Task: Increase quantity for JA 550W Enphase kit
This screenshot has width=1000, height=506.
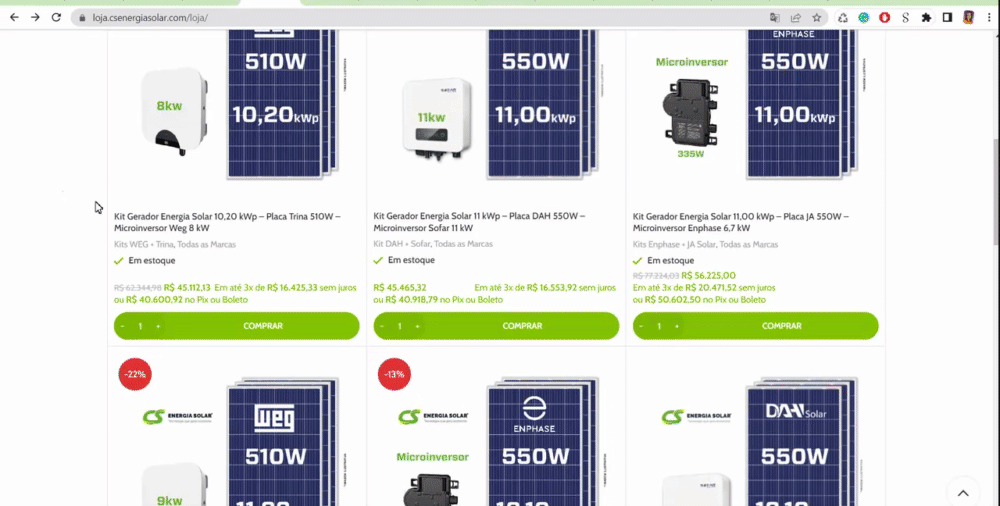Action: (x=677, y=326)
